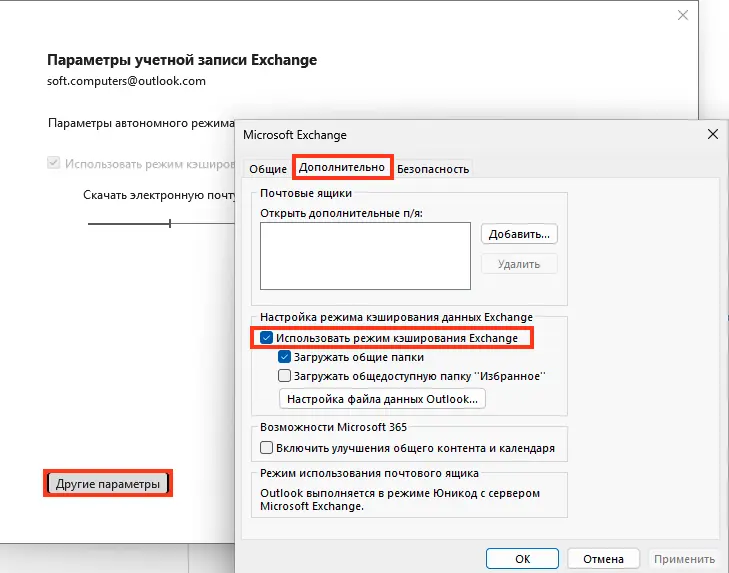This screenshot has height=573, width=729.
Task: Open the Дополнительно tab
Action: (342, 167)
